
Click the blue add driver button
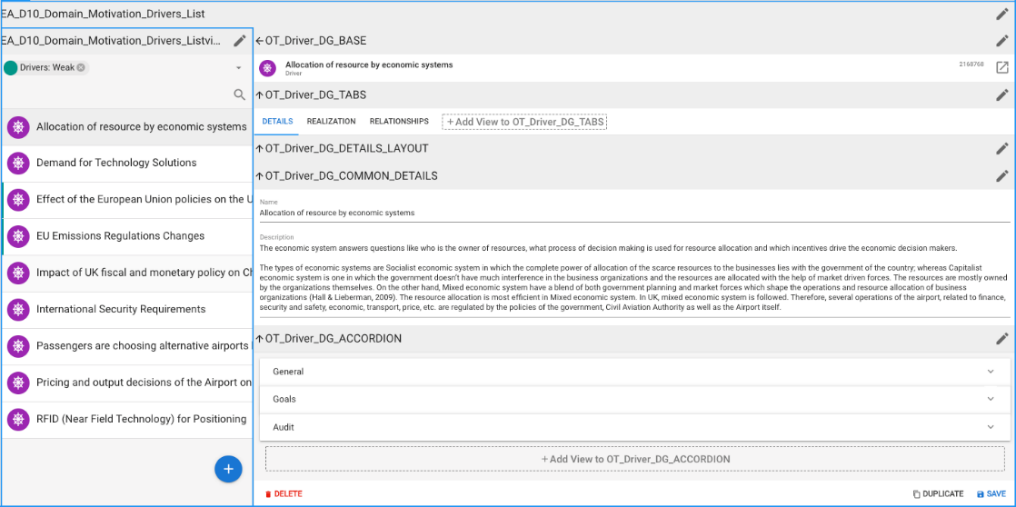click(228, 469)
